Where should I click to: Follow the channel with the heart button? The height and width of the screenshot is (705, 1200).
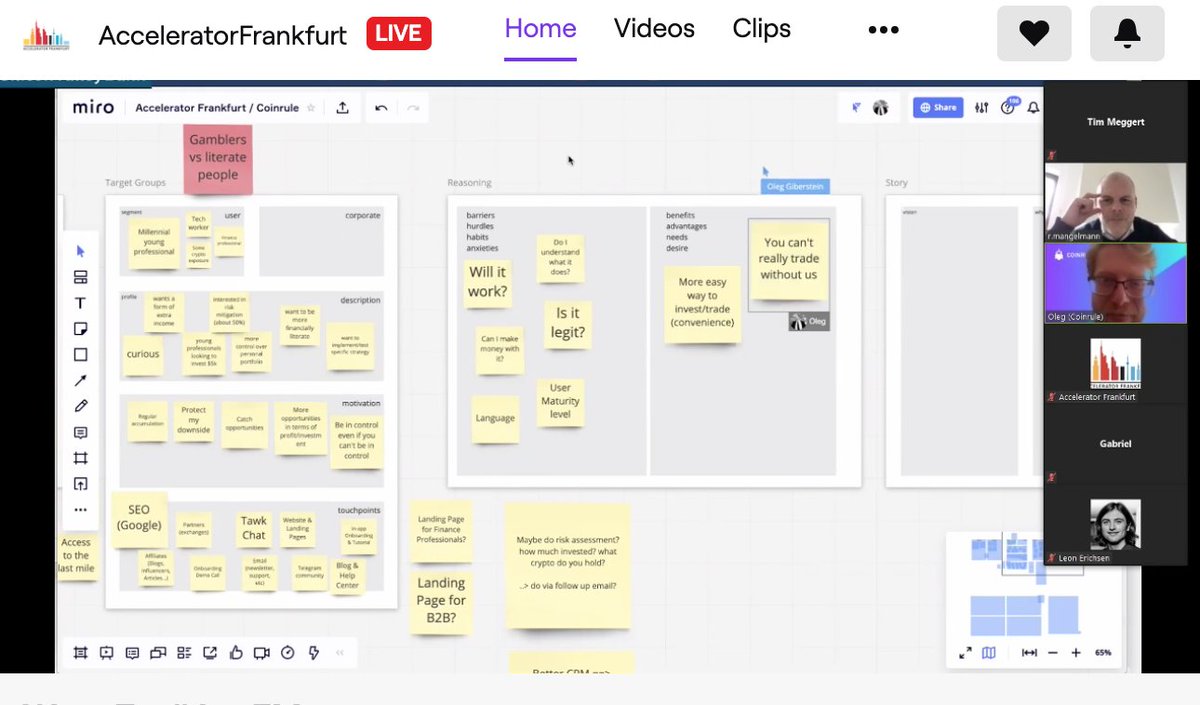pyautogui.click(x=1034, y=33)
